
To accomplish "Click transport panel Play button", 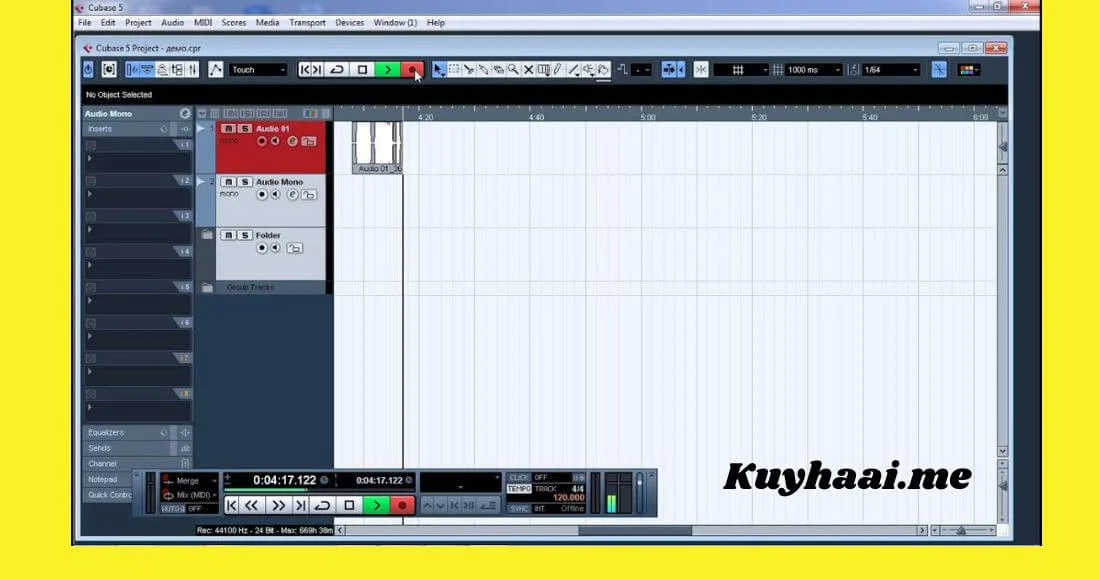I will (x=376, y=505).
